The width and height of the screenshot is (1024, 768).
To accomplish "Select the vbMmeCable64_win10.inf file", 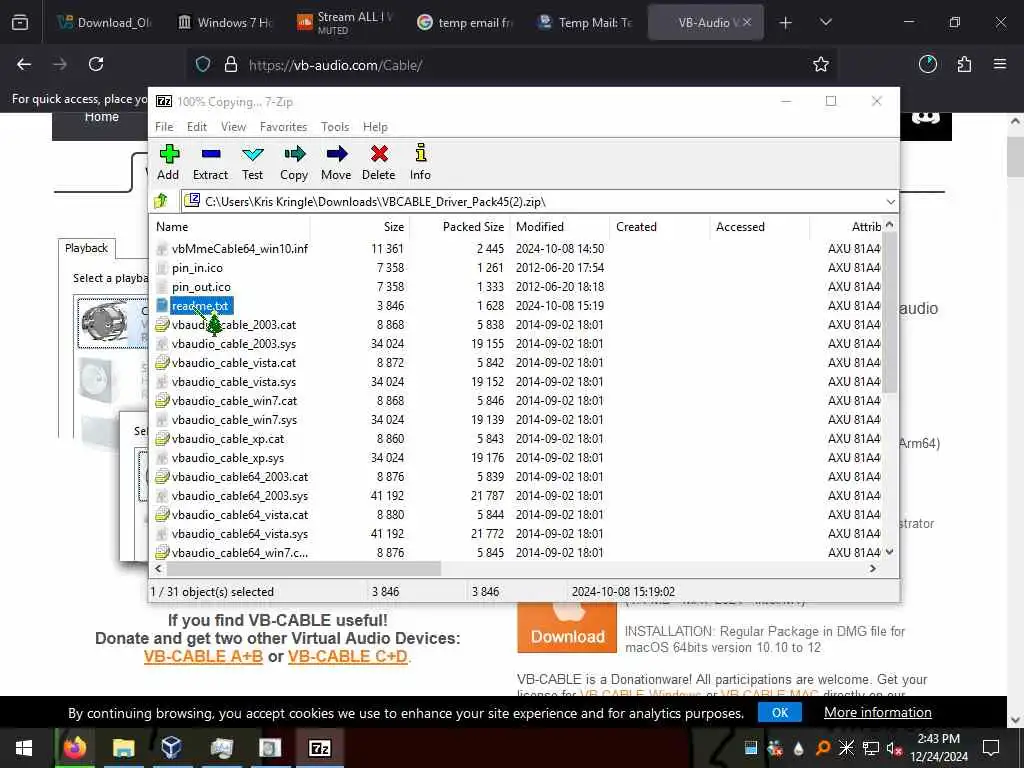I will click(x=239, y=249).
